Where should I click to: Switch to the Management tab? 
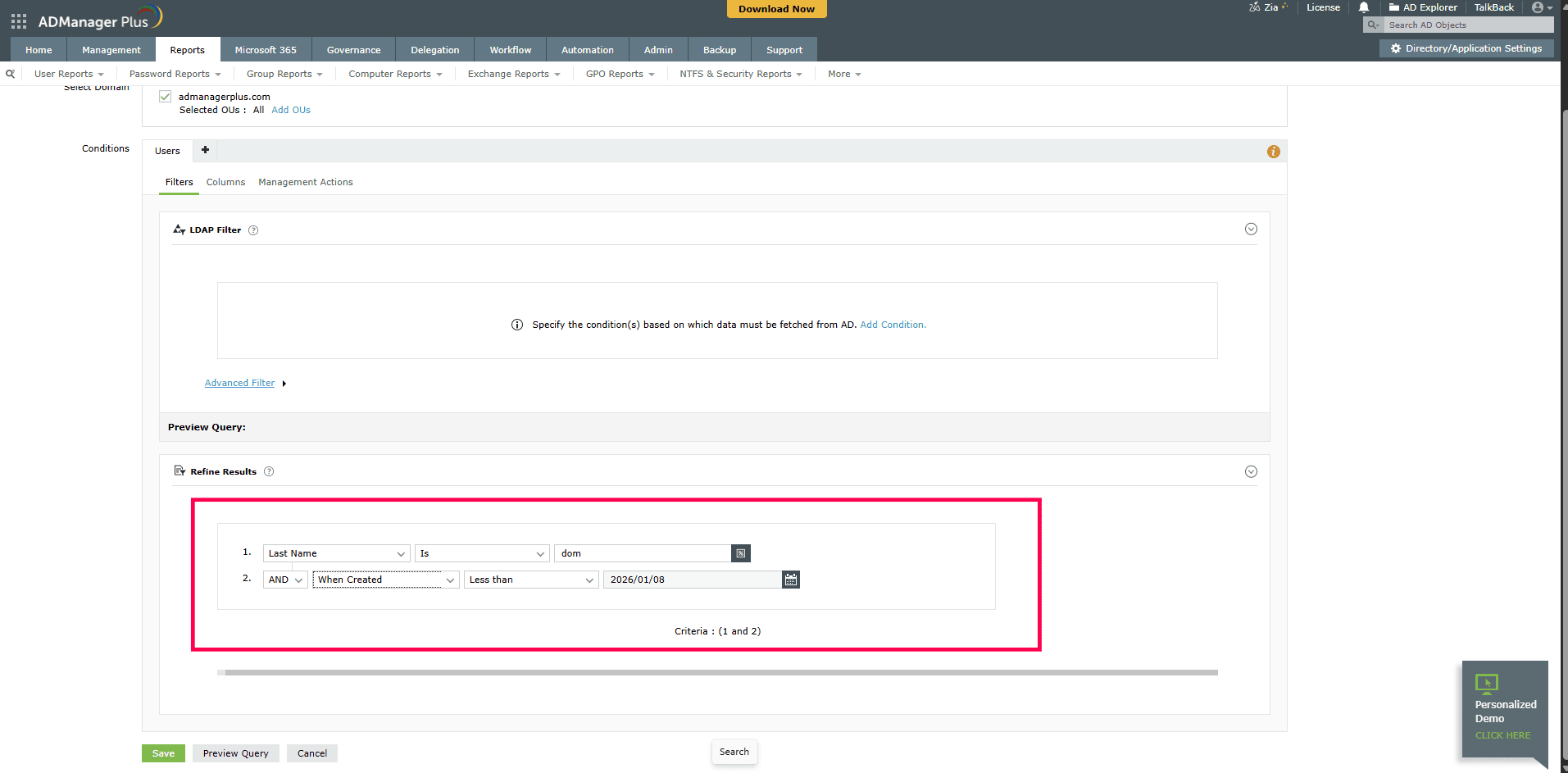click(111, 50)
